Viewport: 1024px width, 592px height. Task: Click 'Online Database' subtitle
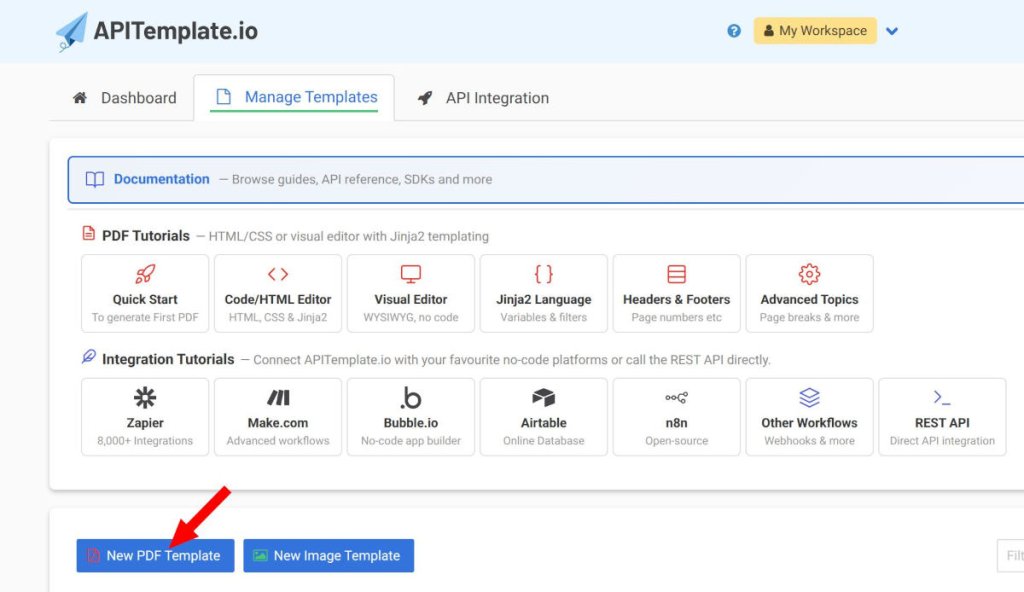[543, 441]
